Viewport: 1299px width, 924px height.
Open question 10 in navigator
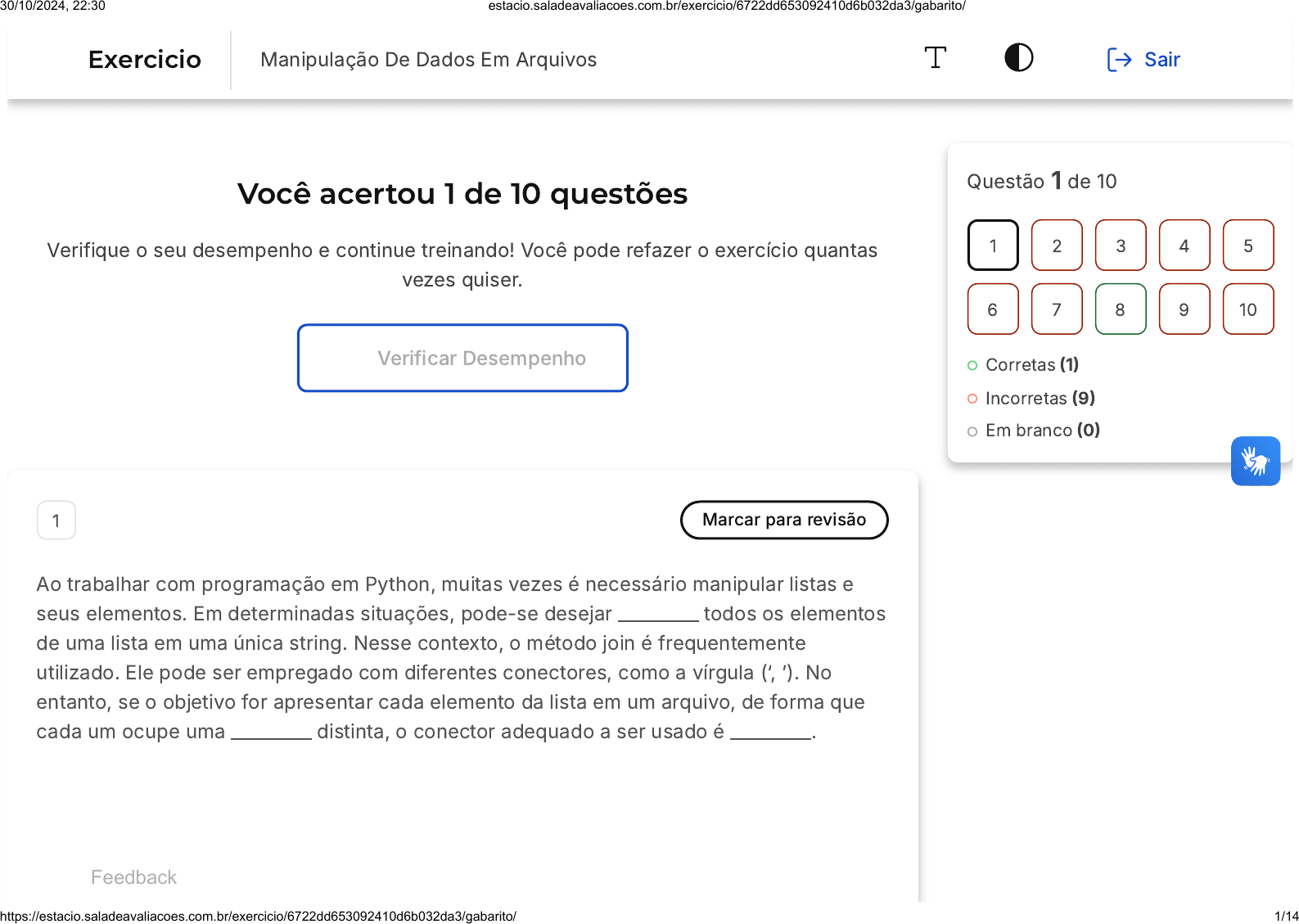pos(1247,309)
